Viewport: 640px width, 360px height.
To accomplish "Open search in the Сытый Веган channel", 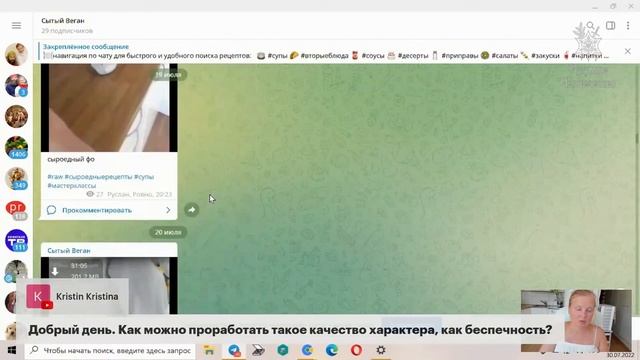I will coord(591,26).
